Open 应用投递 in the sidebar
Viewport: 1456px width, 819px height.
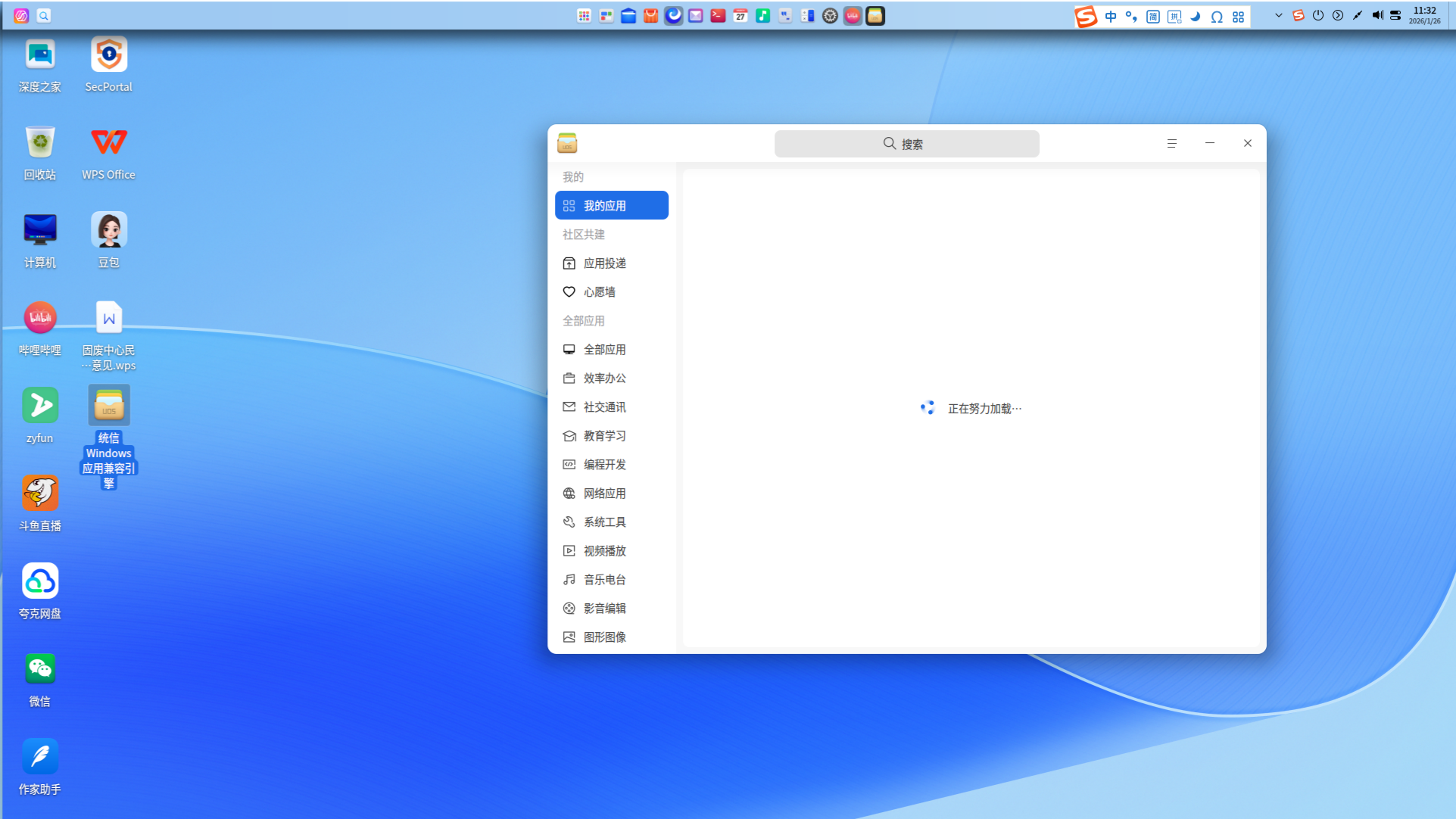coord(604,263)
